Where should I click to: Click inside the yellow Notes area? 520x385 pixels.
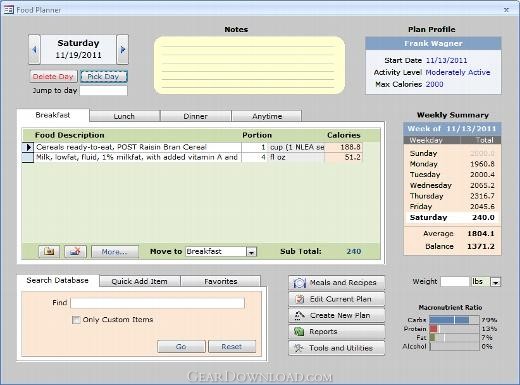(249, 65)
